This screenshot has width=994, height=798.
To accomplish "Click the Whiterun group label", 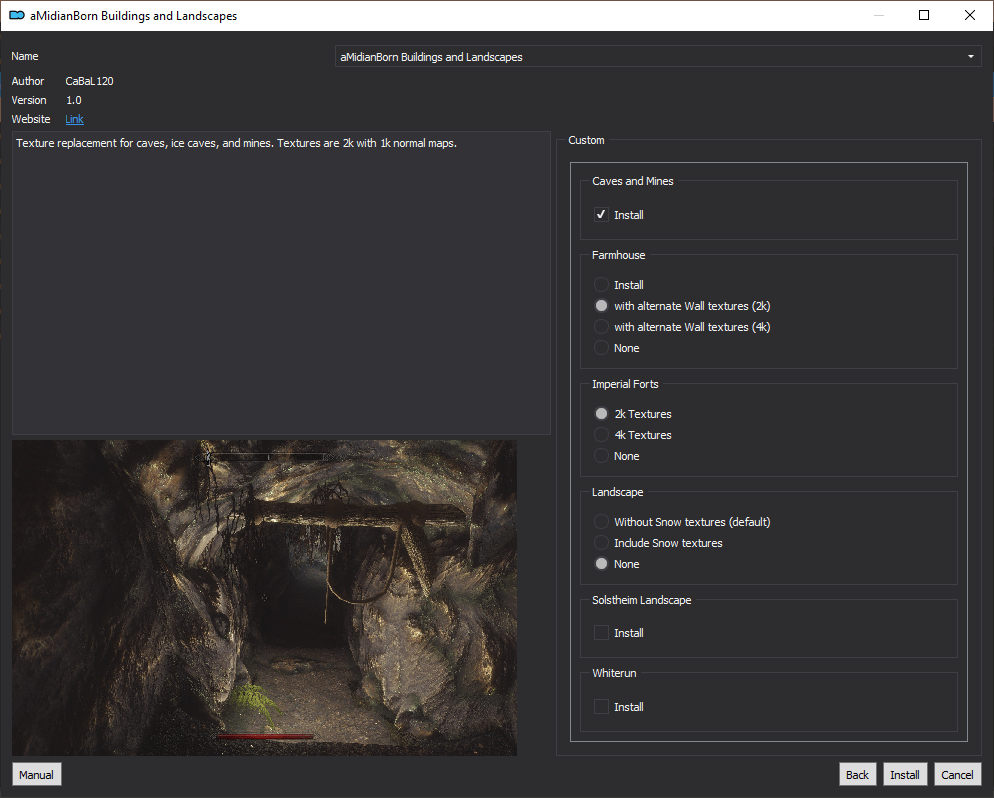I will pos(614,673).
